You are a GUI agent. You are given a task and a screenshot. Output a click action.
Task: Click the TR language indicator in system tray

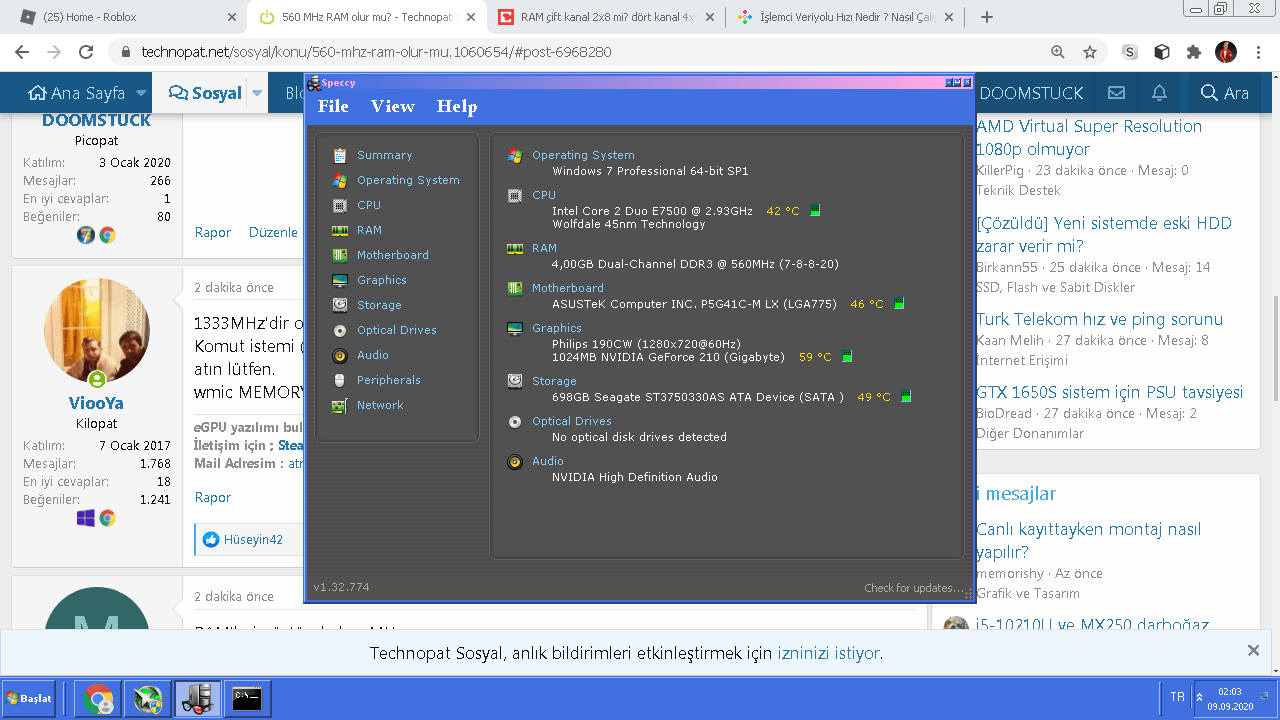1177,697
